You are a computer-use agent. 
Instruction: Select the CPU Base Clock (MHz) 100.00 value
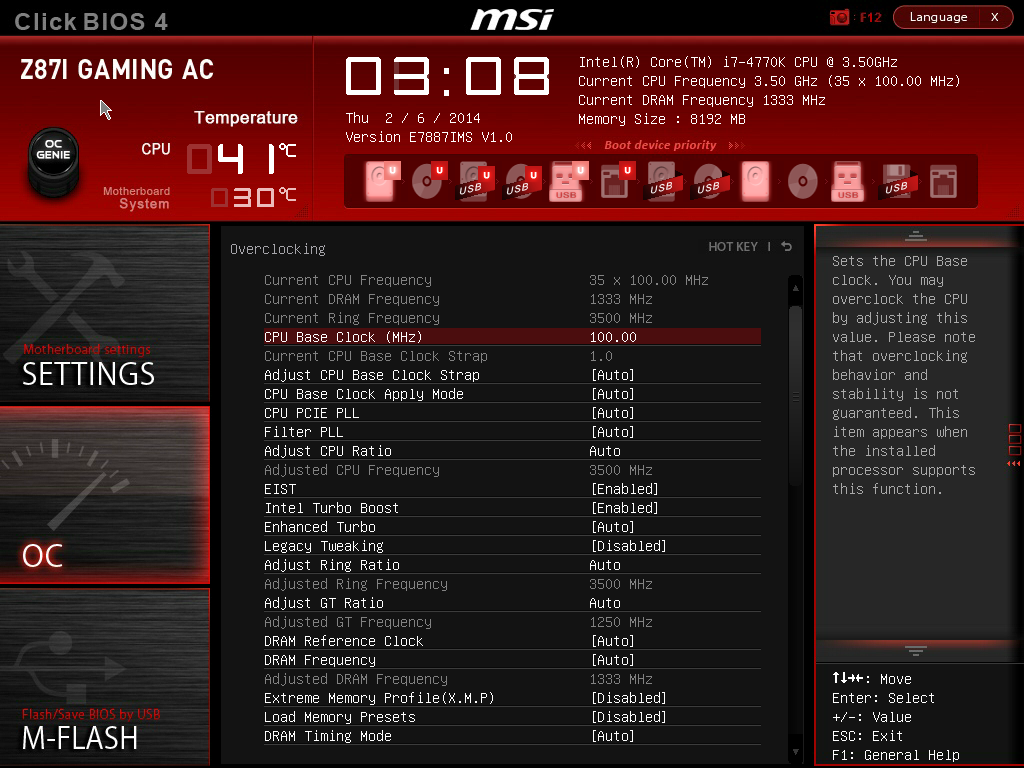[x=613, y=337]
